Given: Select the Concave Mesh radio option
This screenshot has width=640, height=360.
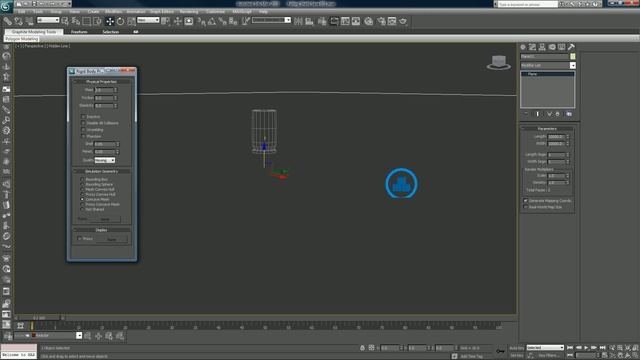Looking at the screenshot, I should coord(82,199).
